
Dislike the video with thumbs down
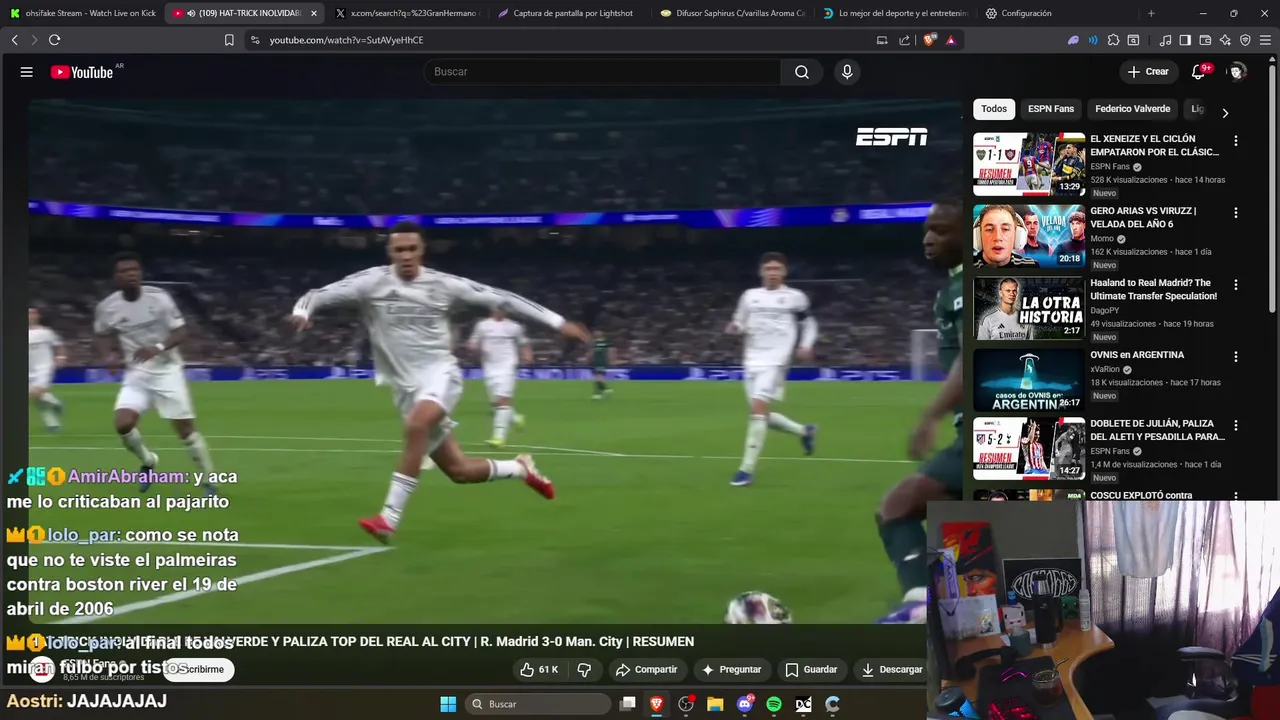coord(585,669)
